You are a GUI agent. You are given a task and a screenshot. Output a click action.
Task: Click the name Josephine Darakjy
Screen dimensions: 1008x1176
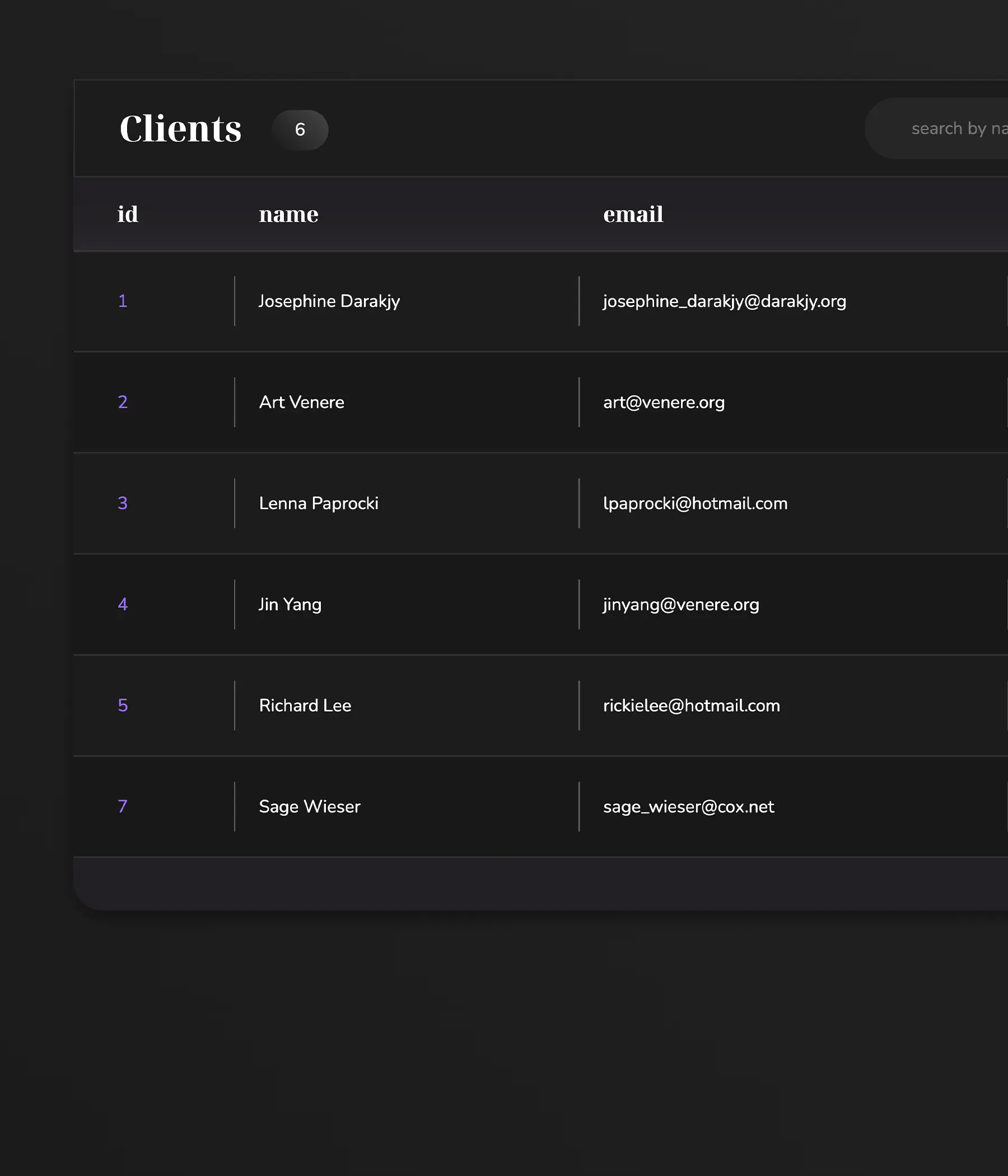click(x=329, y=301)
